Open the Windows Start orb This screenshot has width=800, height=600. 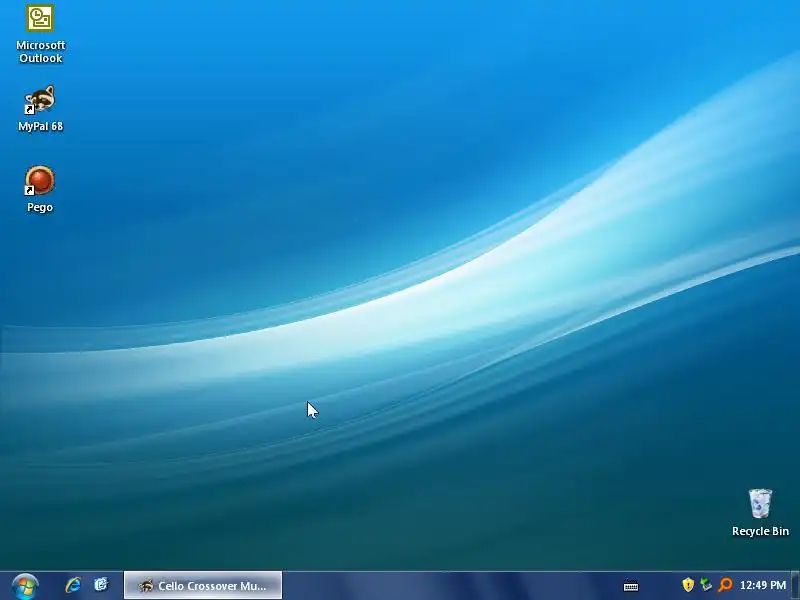point(25,586)
